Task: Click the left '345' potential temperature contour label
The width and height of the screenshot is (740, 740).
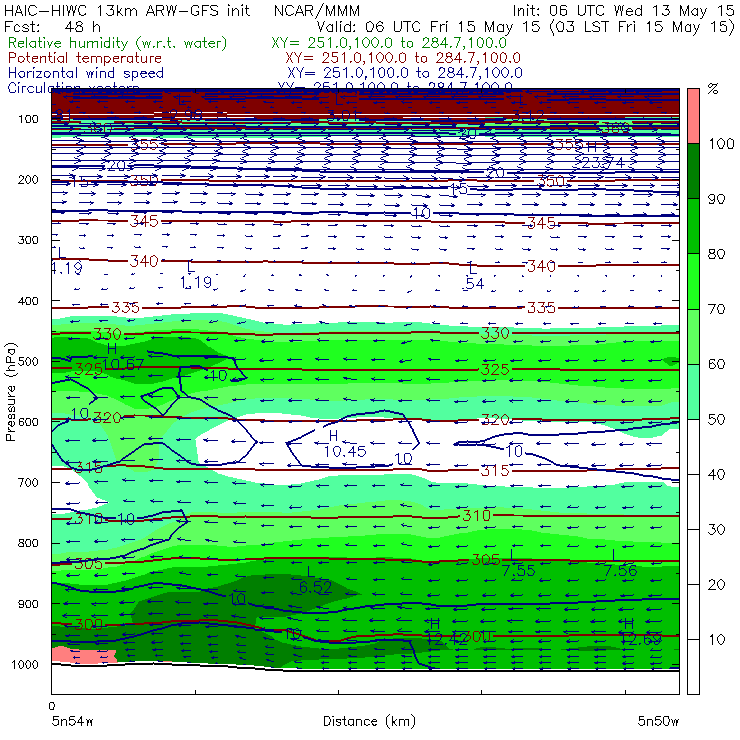Action: 144,221
